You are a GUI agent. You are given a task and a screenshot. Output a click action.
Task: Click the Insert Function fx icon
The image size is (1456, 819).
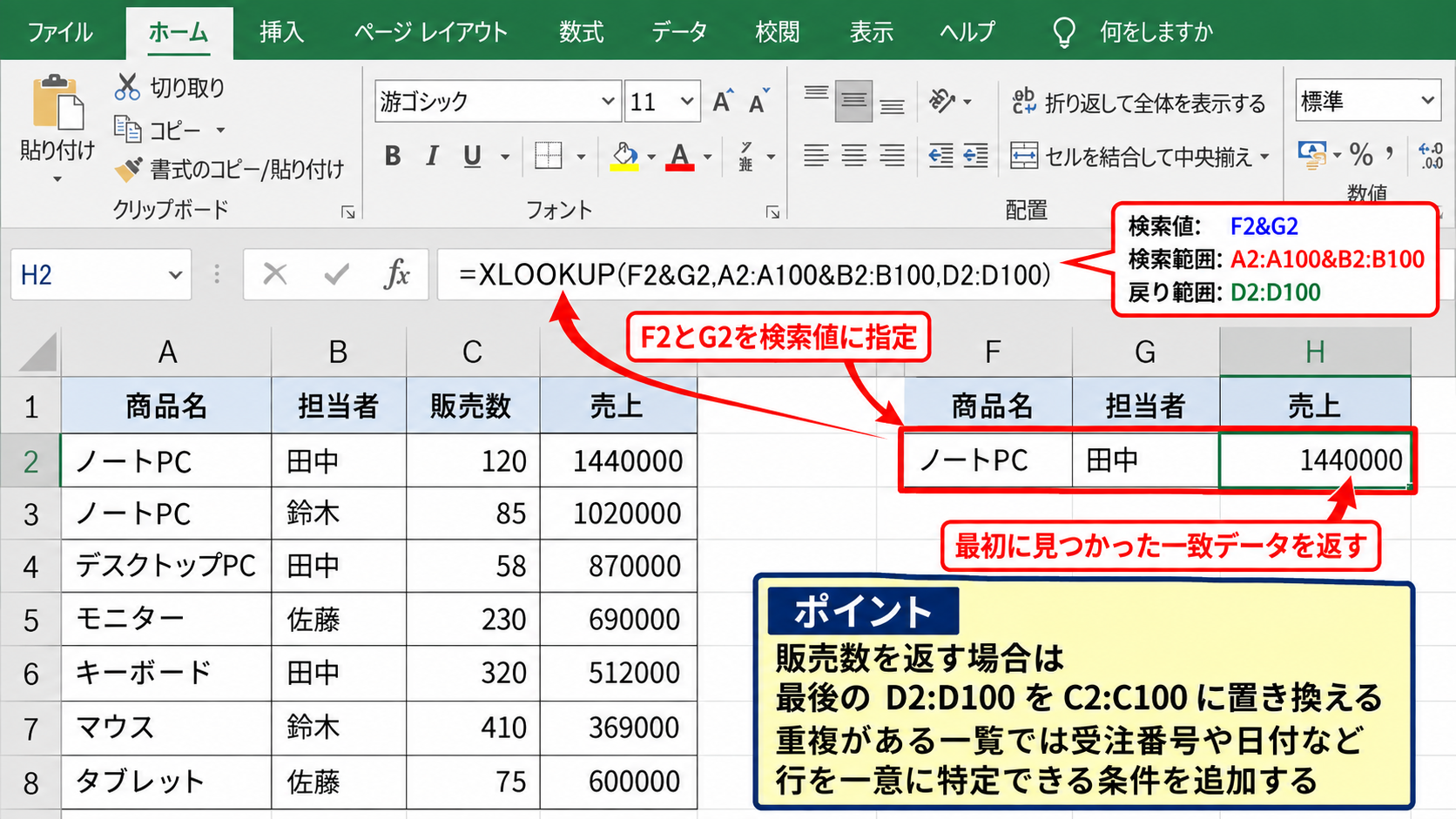pyautogui.click(x=396, y=275)
